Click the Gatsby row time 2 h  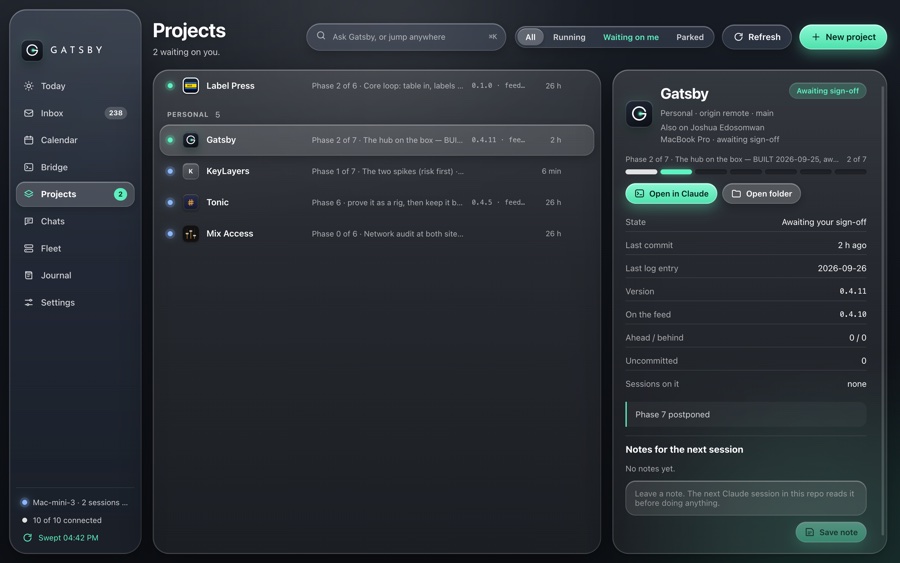click(x=556, y=140)
